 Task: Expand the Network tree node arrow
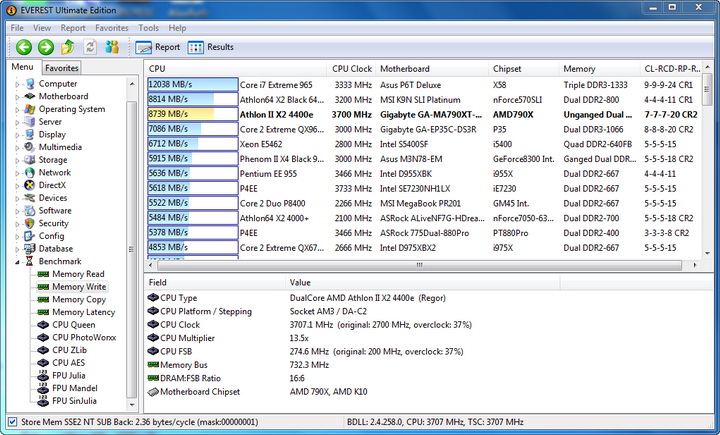click(x=17, y=173)
